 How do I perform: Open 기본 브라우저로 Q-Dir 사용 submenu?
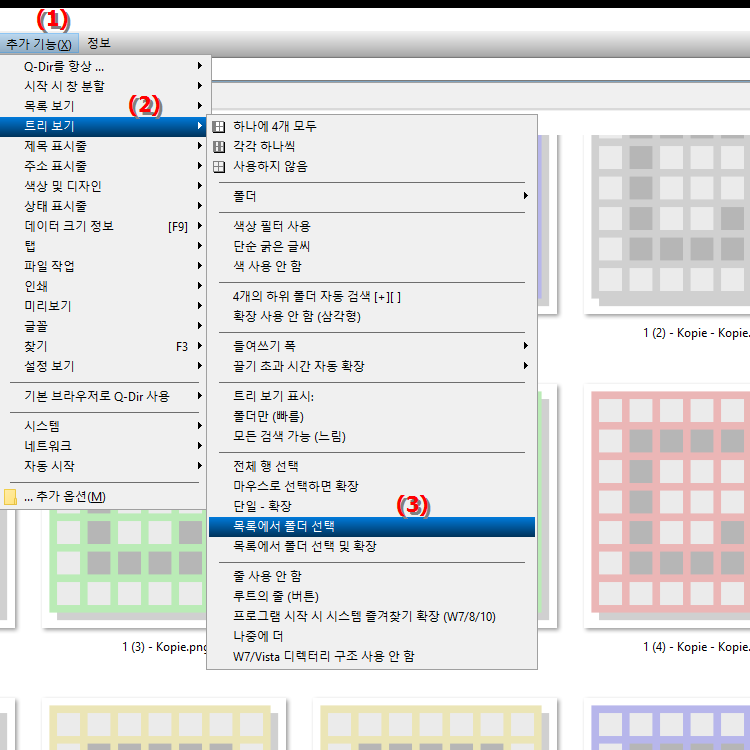[x=103, y=396]
